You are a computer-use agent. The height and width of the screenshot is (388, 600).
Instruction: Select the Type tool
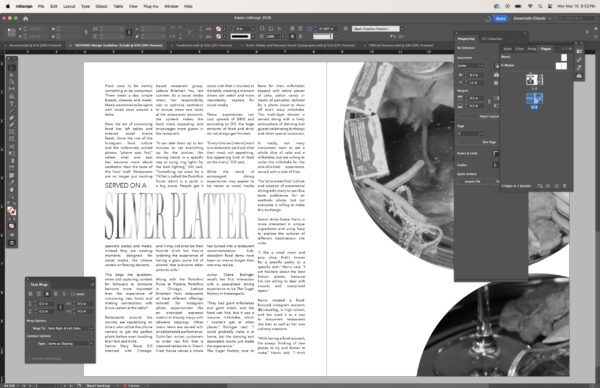(x=12, y=104)
